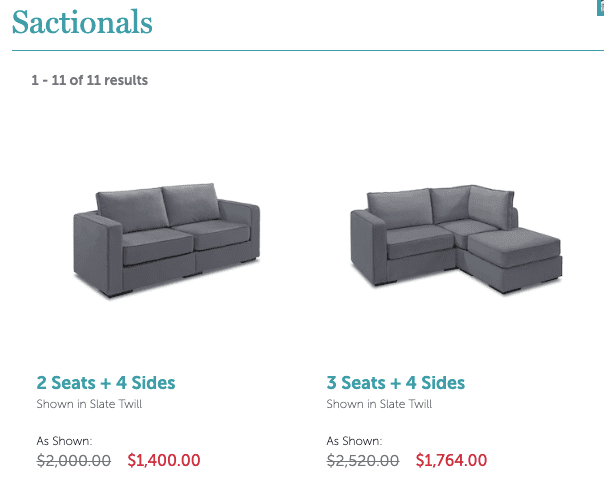This screenshot has width=604, height=490.
Task: Click the corner back cushion of the sectional
Action: 490,207
